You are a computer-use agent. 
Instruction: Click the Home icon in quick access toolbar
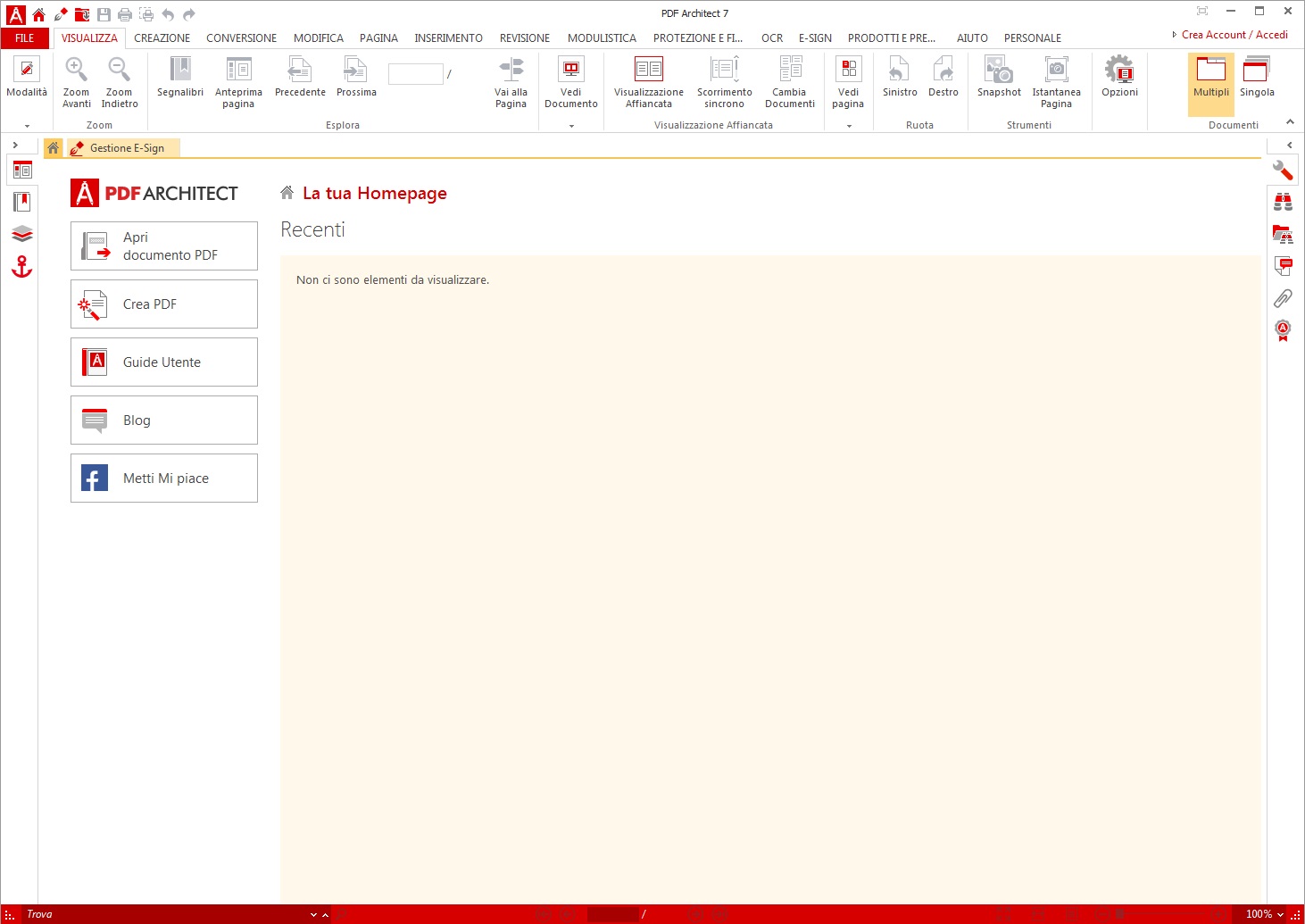point(38,14)
